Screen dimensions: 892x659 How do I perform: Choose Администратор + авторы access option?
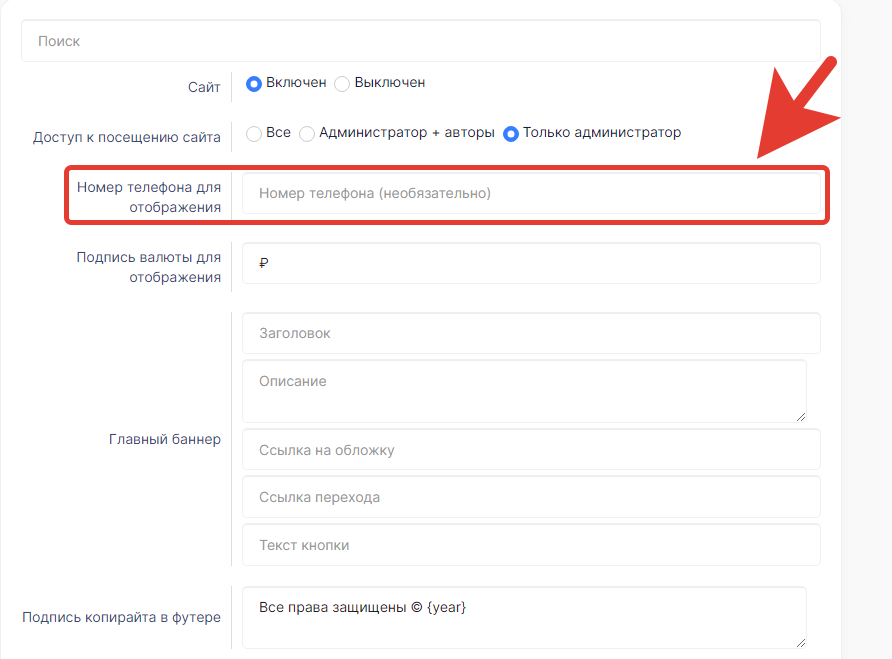[307, 134]
